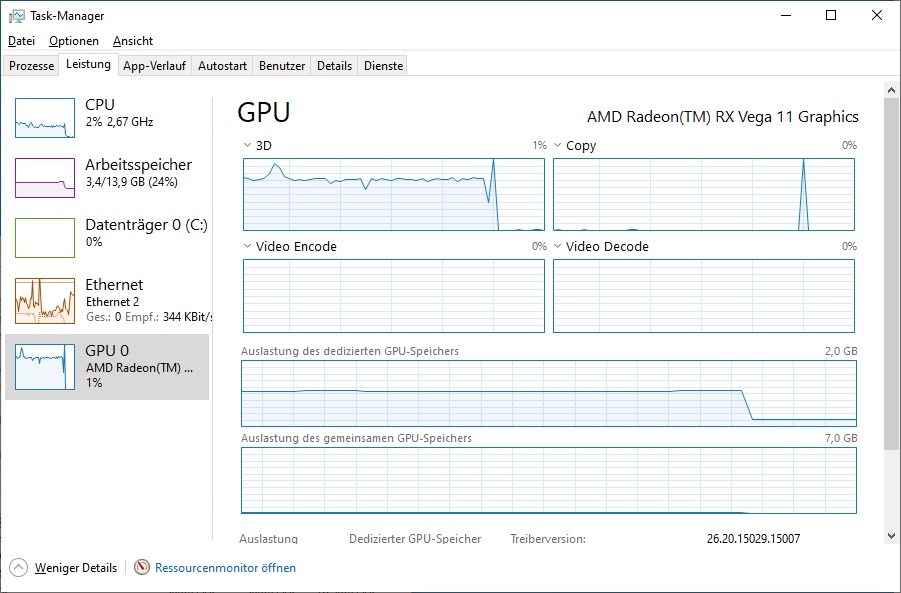Switch to the Autostart tab
The width and height of the screenshot is (901, 593).
coord(222,66)
